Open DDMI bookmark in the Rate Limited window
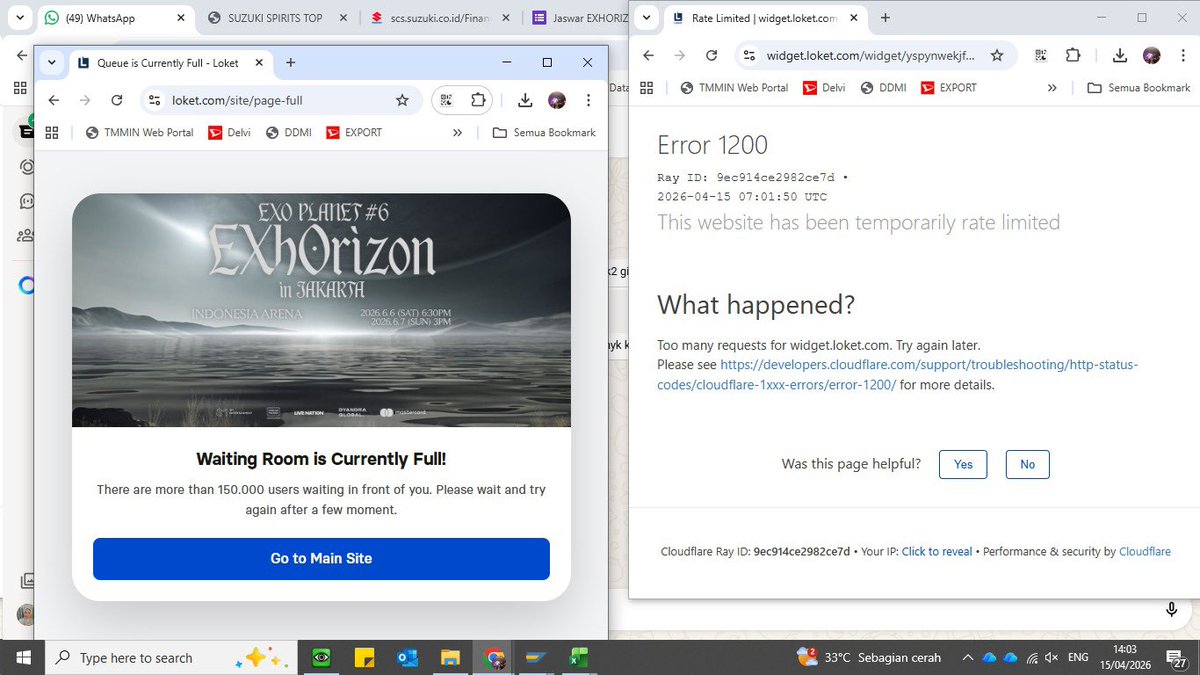The width and height of the screenshot is (1200, 675). 883,88
